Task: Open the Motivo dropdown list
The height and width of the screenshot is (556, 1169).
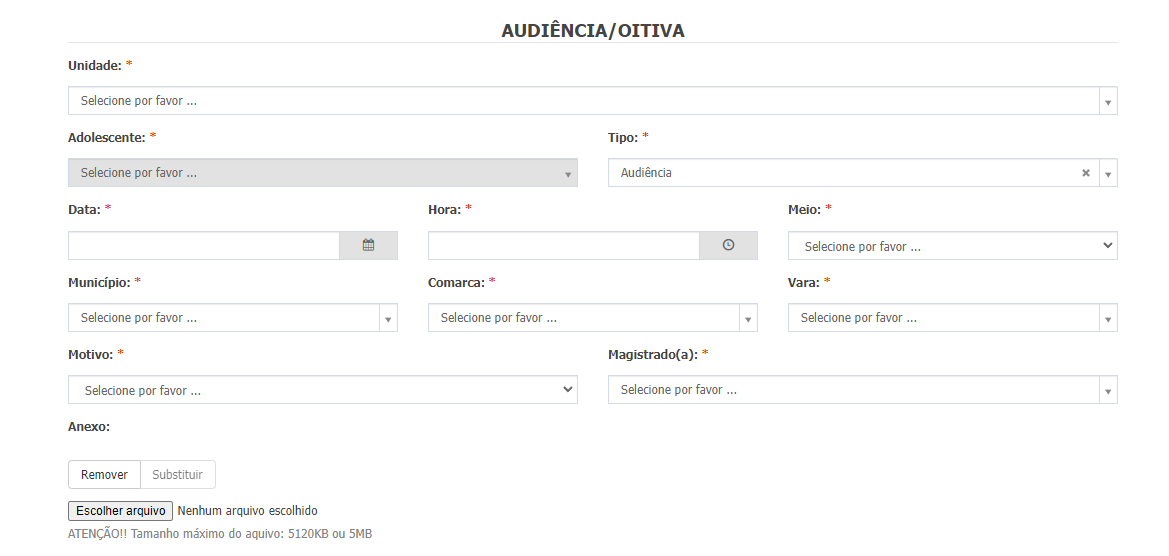Action: click(323, 390)
